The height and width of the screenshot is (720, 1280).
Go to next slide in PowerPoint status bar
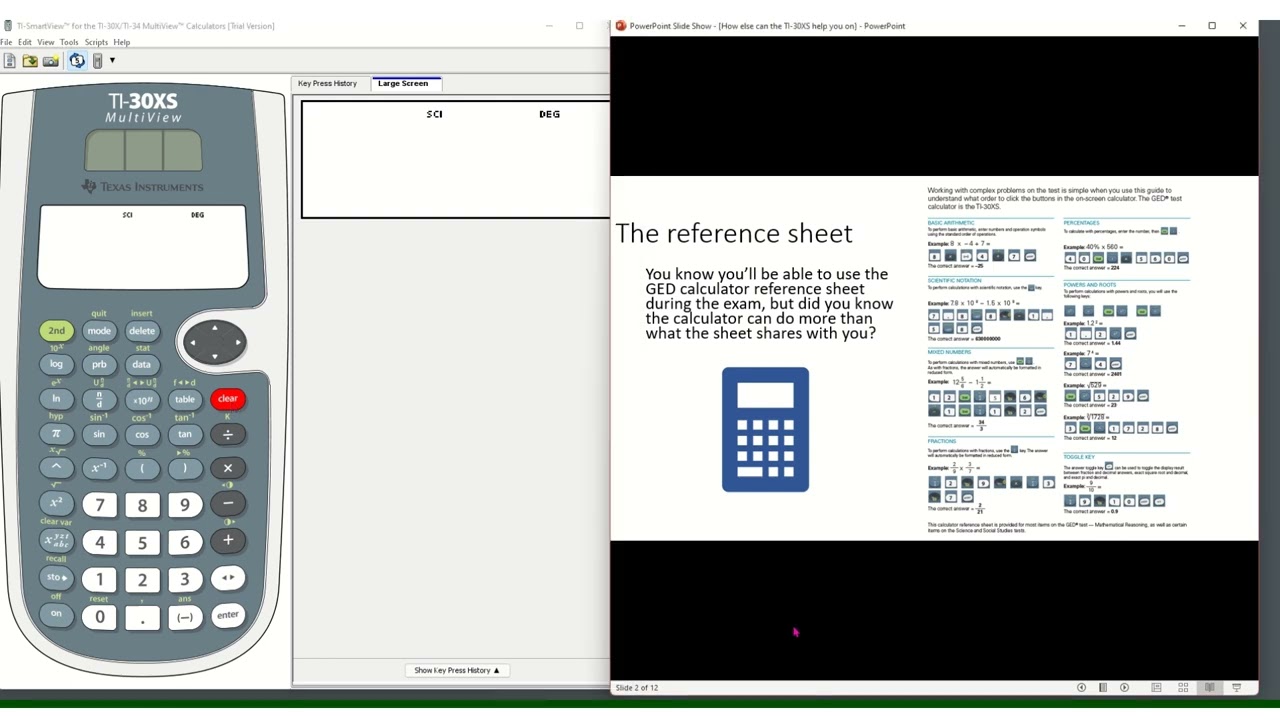pyautogui.click(x=1124, y=688)
